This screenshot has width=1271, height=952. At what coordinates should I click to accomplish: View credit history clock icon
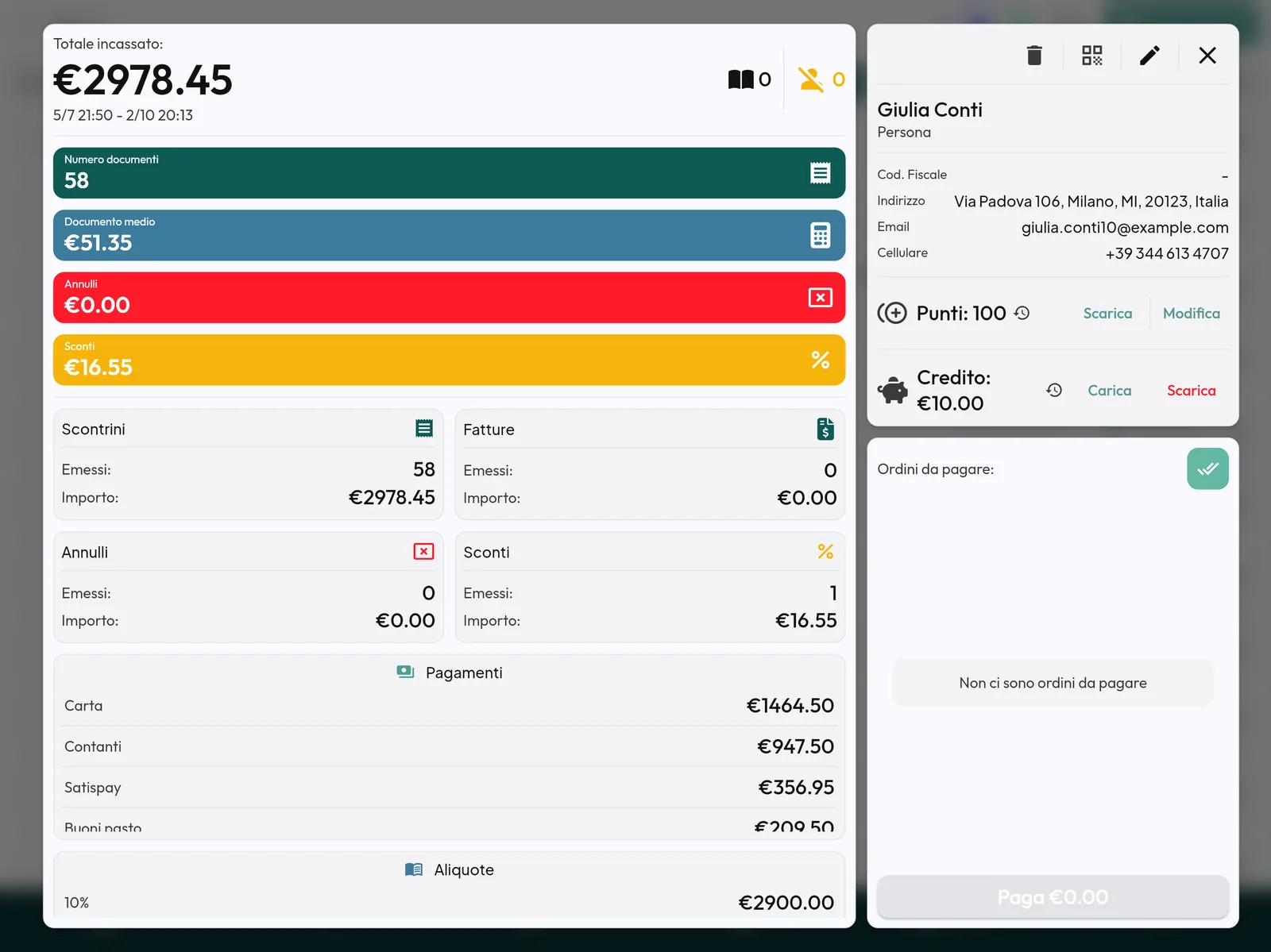(x=1054, y=390)
